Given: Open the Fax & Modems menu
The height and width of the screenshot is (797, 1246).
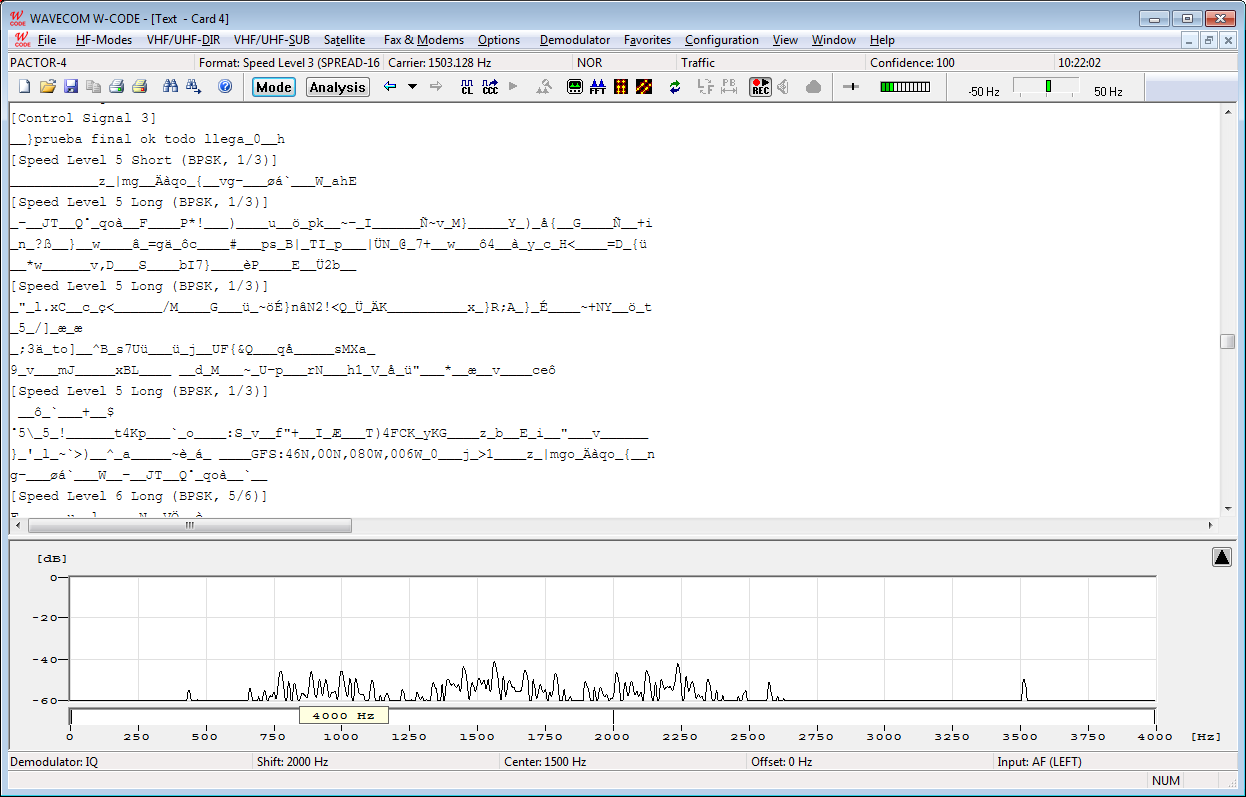Looking at the screenshot, I should [424, 40].
